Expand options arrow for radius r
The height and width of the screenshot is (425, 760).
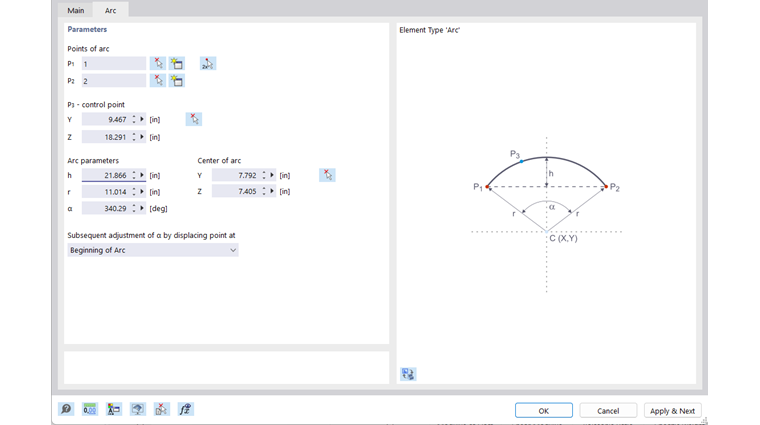tap(142, 192)
